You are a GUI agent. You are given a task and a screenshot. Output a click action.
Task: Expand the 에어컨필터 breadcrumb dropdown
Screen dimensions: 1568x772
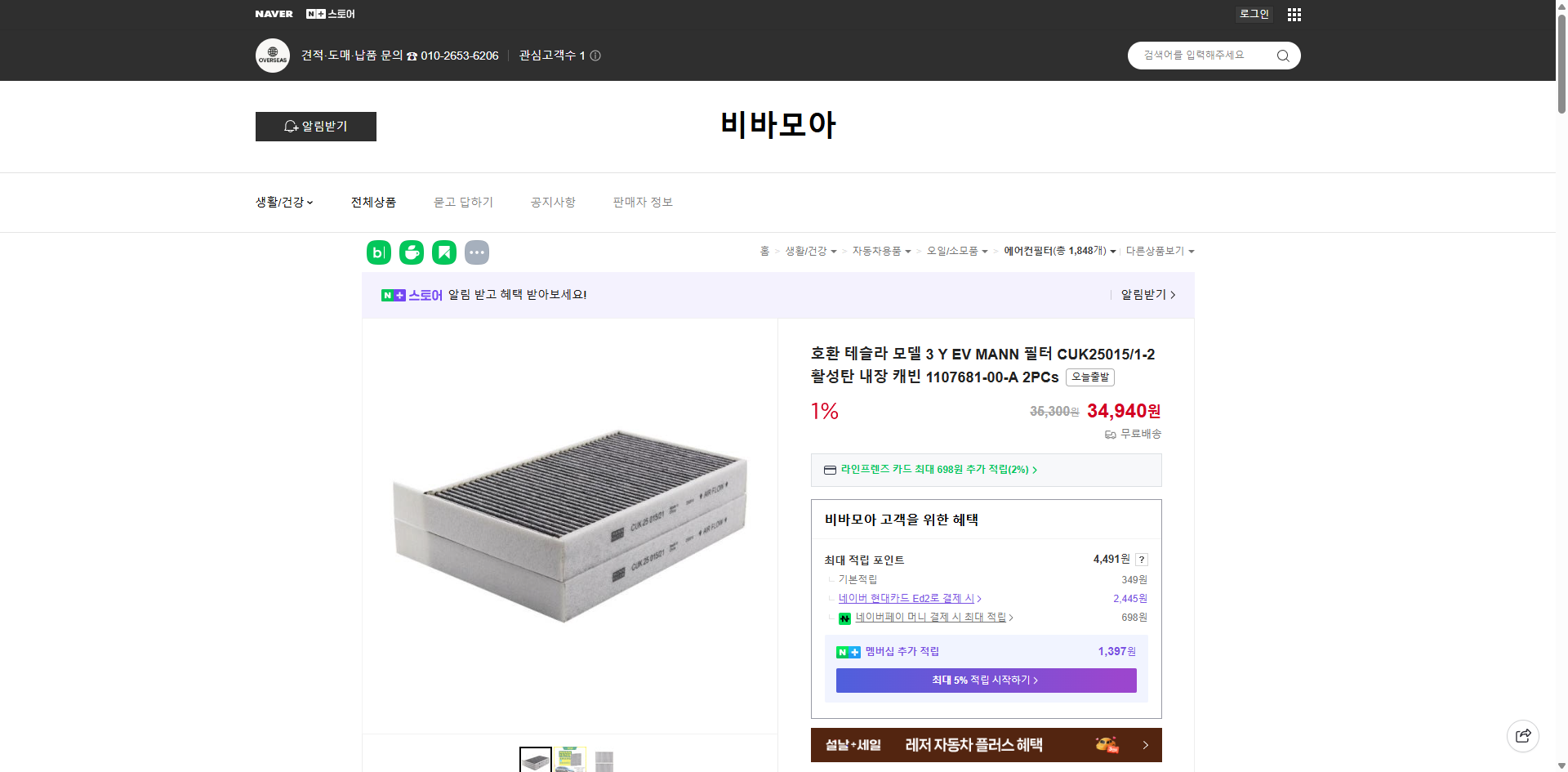1114,251
